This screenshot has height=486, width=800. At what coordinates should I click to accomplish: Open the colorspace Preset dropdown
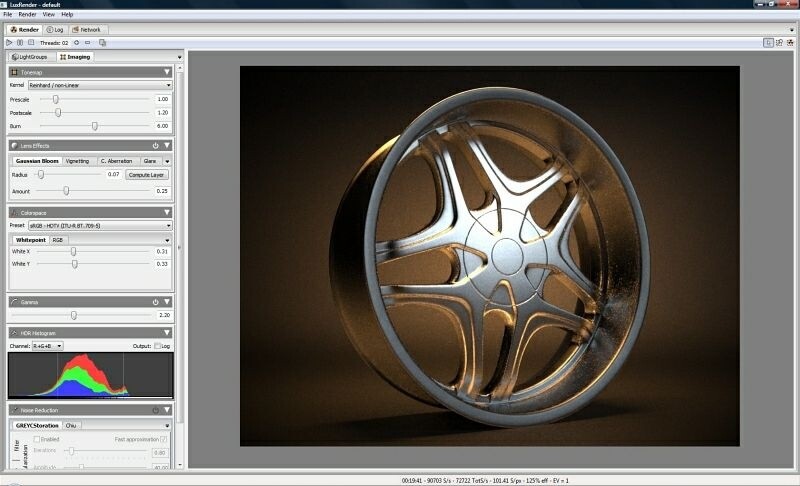point(100,225)
